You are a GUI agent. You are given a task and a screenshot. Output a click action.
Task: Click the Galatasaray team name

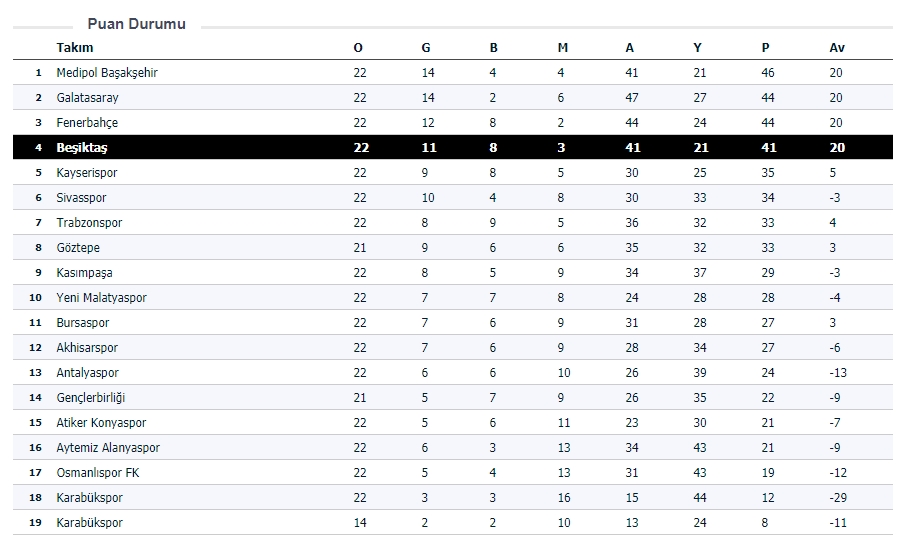pyautogui.click(x=88, y=98)
